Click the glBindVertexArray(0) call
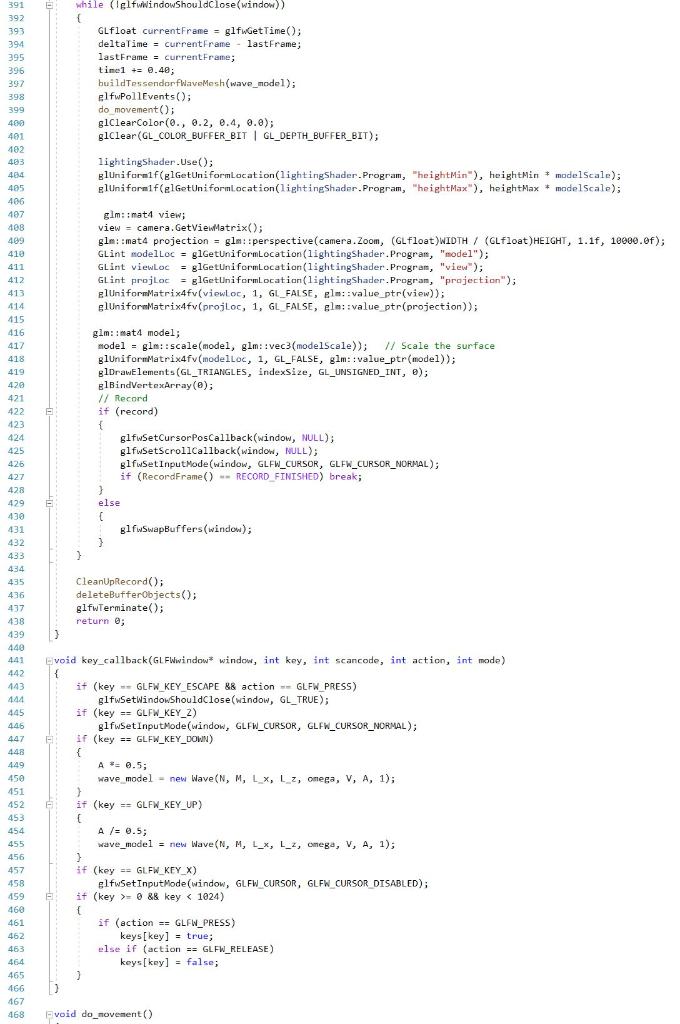The width and height of the screenshot is (680, 1024). click(155, 385)
